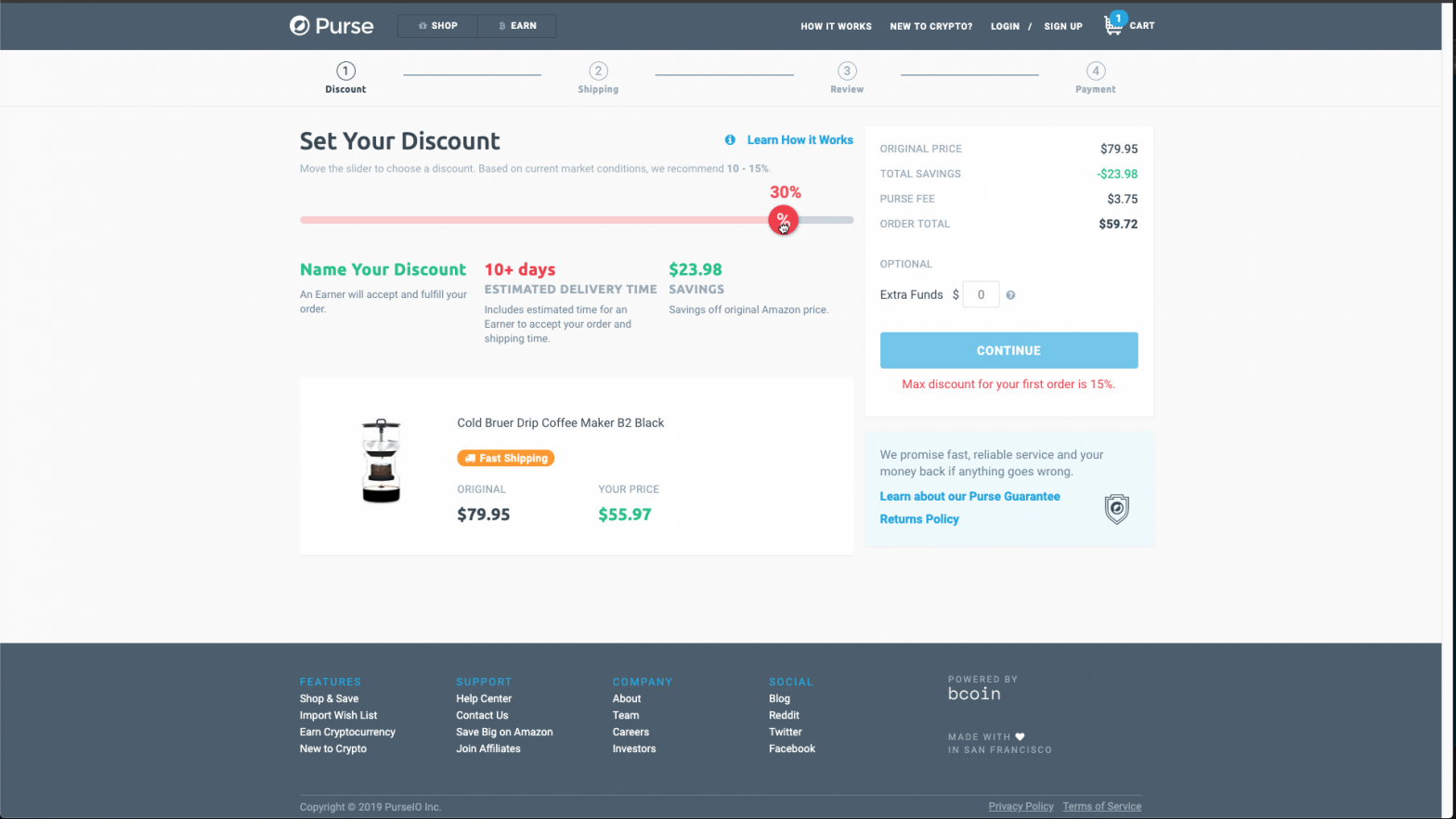Click the Extra Funds help question icon
This screenshot has width=1456, height=819.
(x=1010, y=295)
